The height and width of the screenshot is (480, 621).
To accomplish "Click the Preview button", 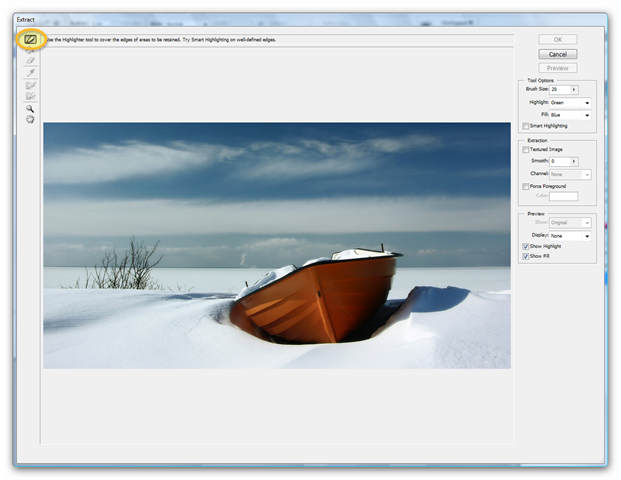I will pos(558,68).
